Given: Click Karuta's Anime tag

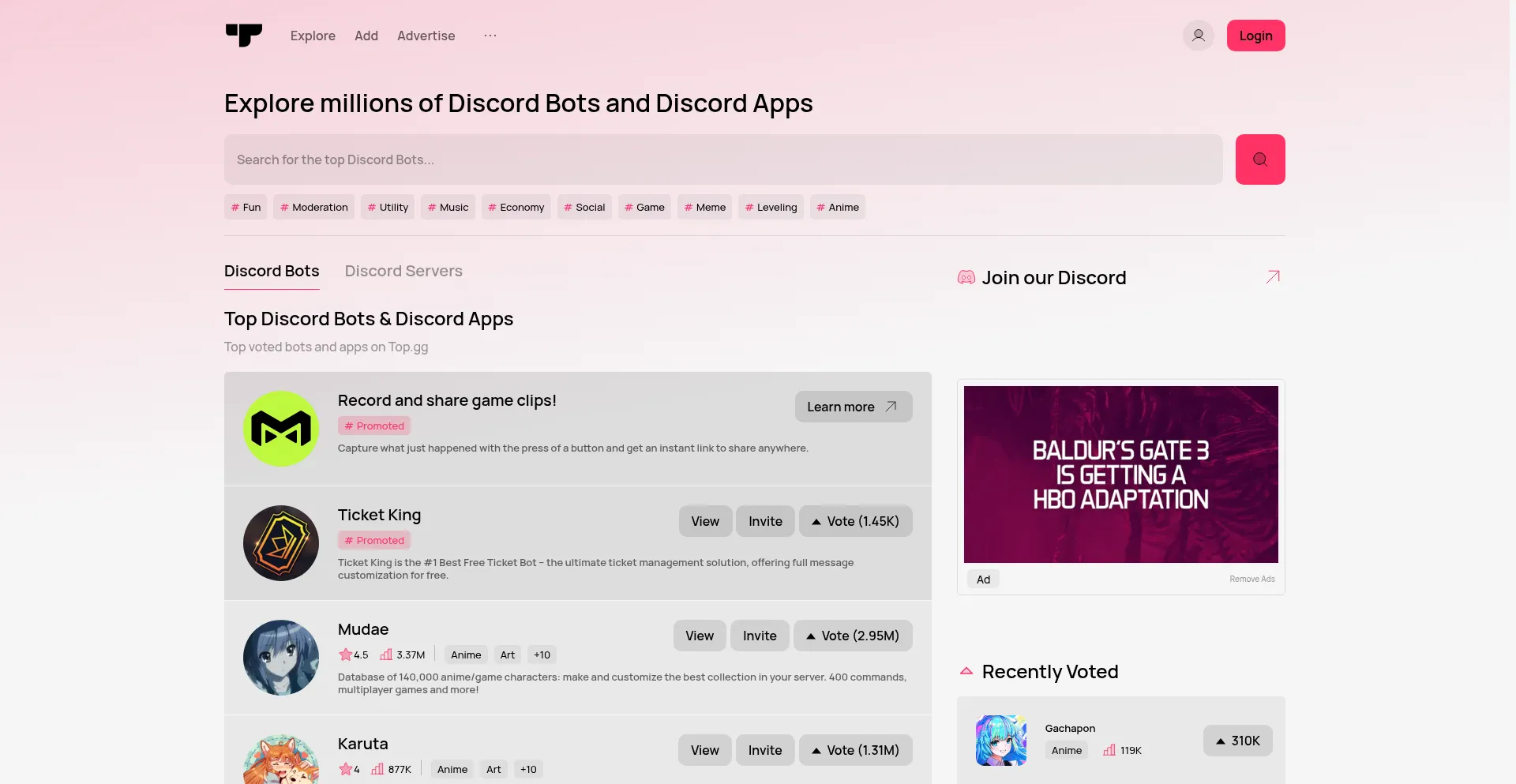Looking at the screenshot, I should (452, 769).
